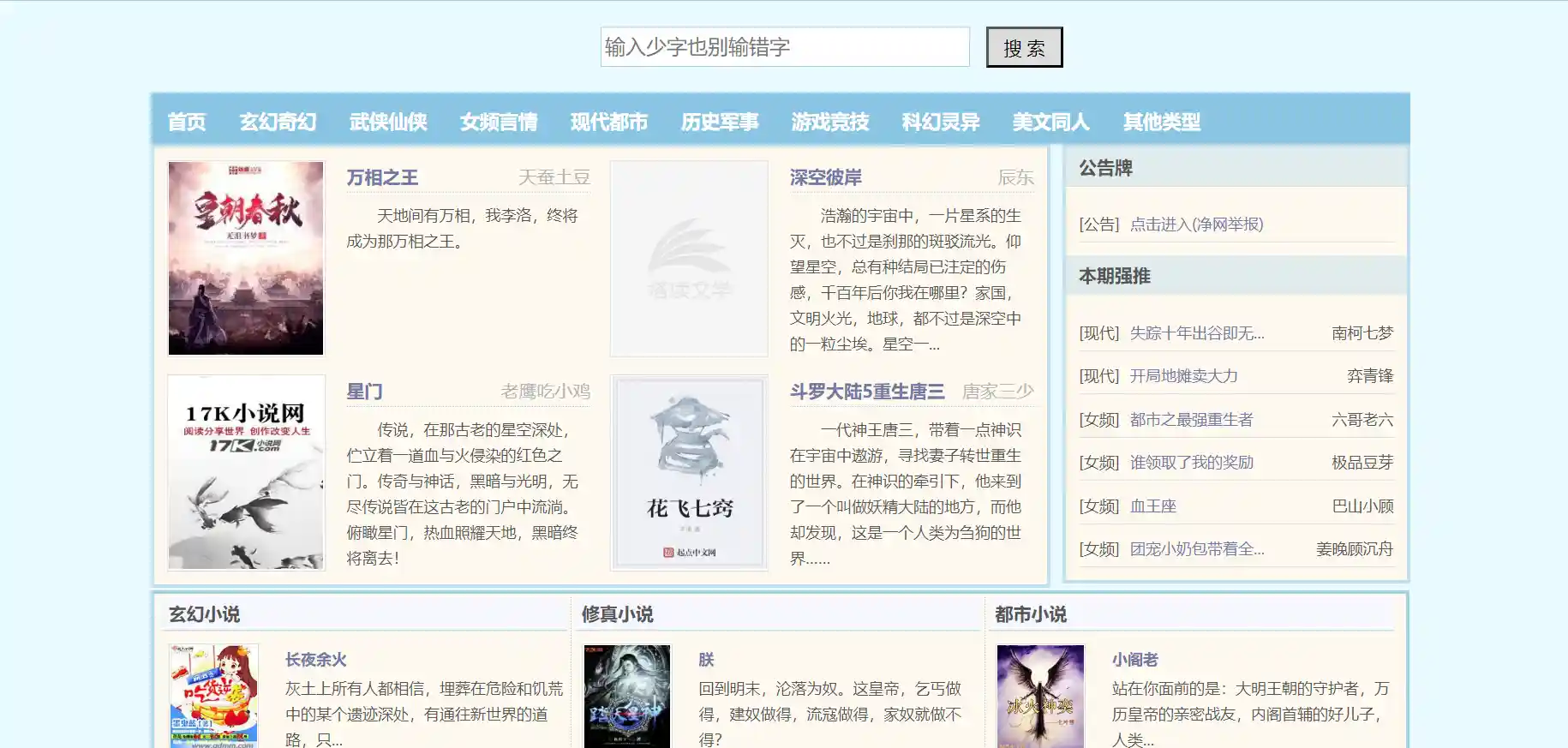Open 谁领取了我的奖励 recommended book
This screenshot has width=1568, height=748.
click(1191, 463)
